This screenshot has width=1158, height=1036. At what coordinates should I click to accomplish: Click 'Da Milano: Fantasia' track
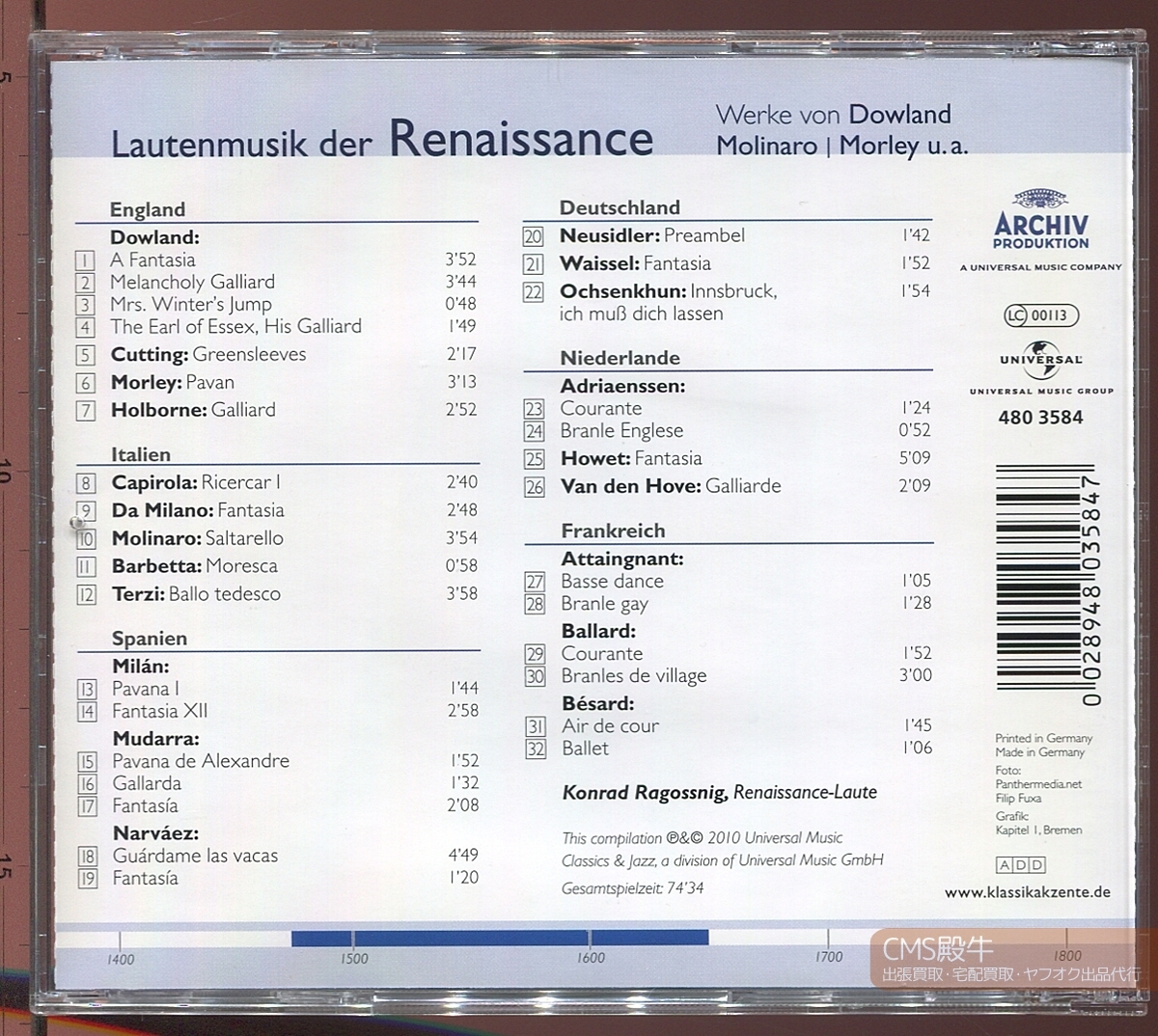click(198, 510)
